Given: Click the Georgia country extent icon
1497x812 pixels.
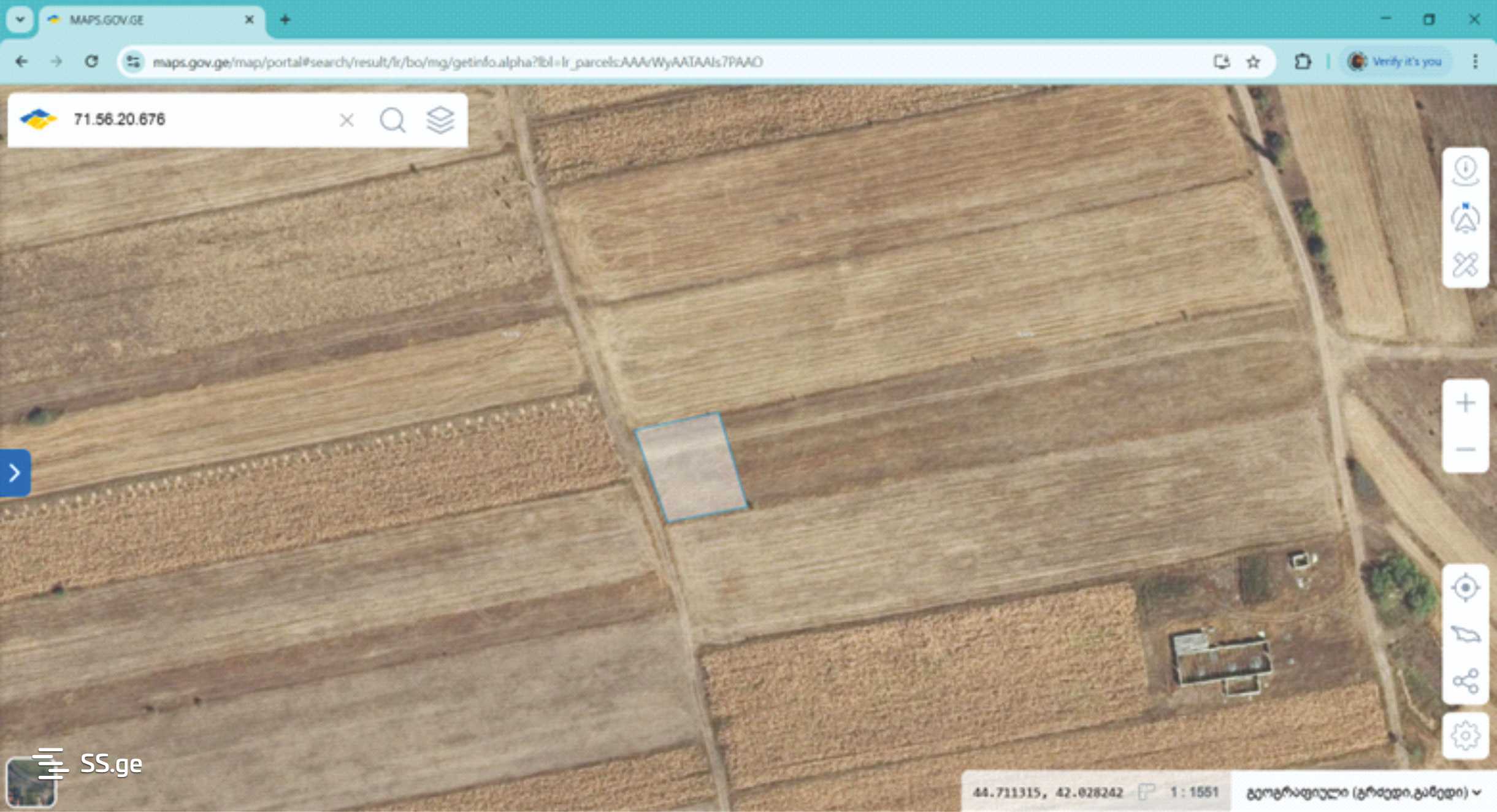Looking at the screenshot, I should [x=1465, y=634].
